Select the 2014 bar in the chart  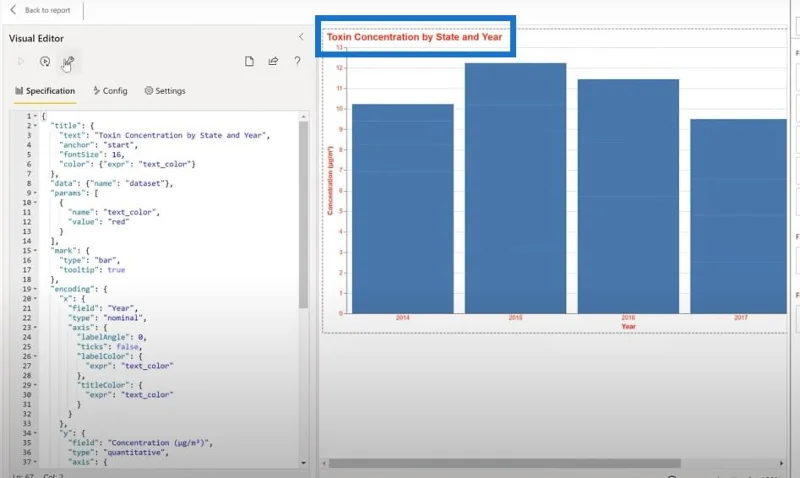[x=403, y=209]
